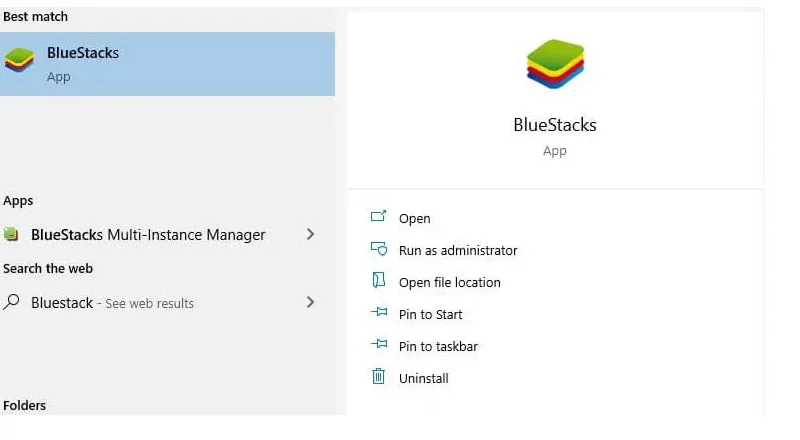Click the large BlueStacks logo in preview pane
This screenshot has width=800, height=440.
[555, 64]
